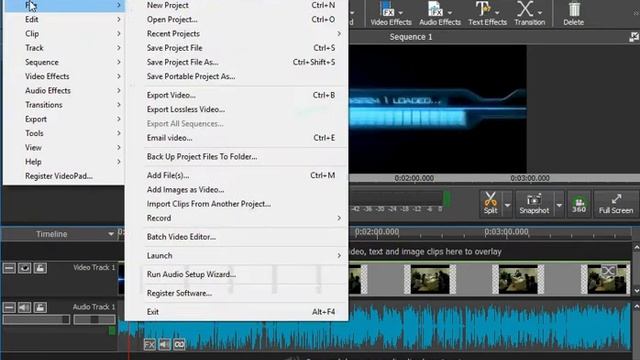Open the View menu
The height and width of the screenshot is (360, 640).
[x=63, y=147]
